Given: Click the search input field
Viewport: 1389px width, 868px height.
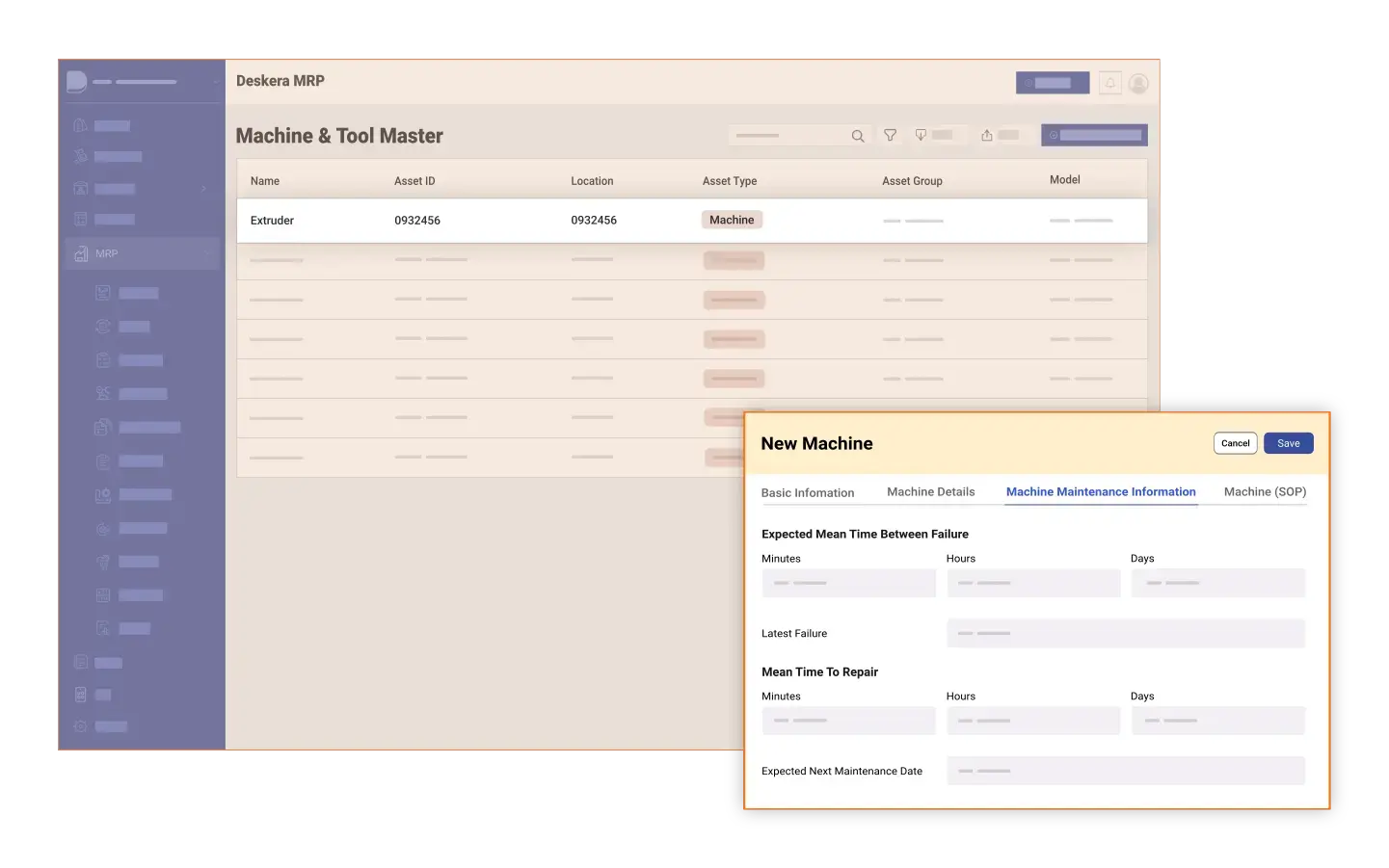Looking at the screenshot, I should [x=790, y=135].
